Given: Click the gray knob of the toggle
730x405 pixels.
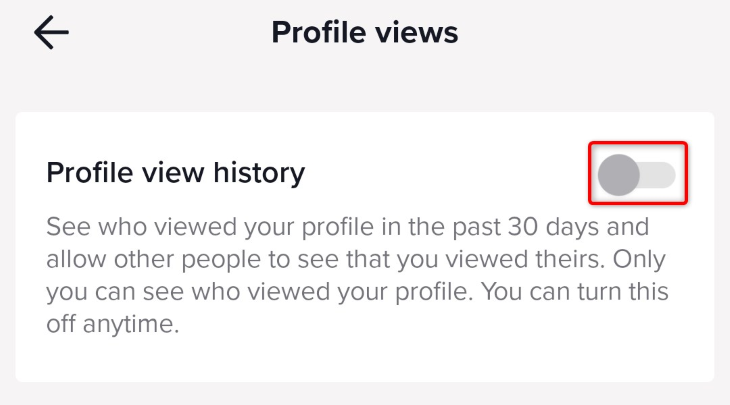Looking at the screenshot, I should click(618, 176).
